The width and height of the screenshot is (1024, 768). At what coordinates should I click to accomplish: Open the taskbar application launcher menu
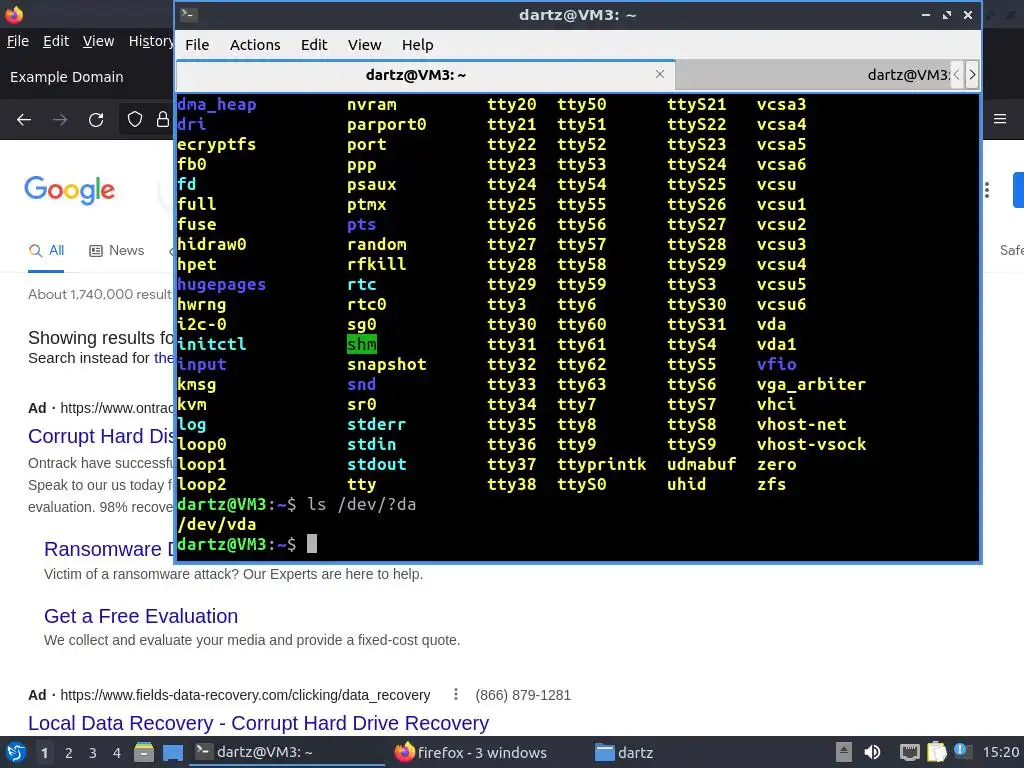tap(16, 752)
